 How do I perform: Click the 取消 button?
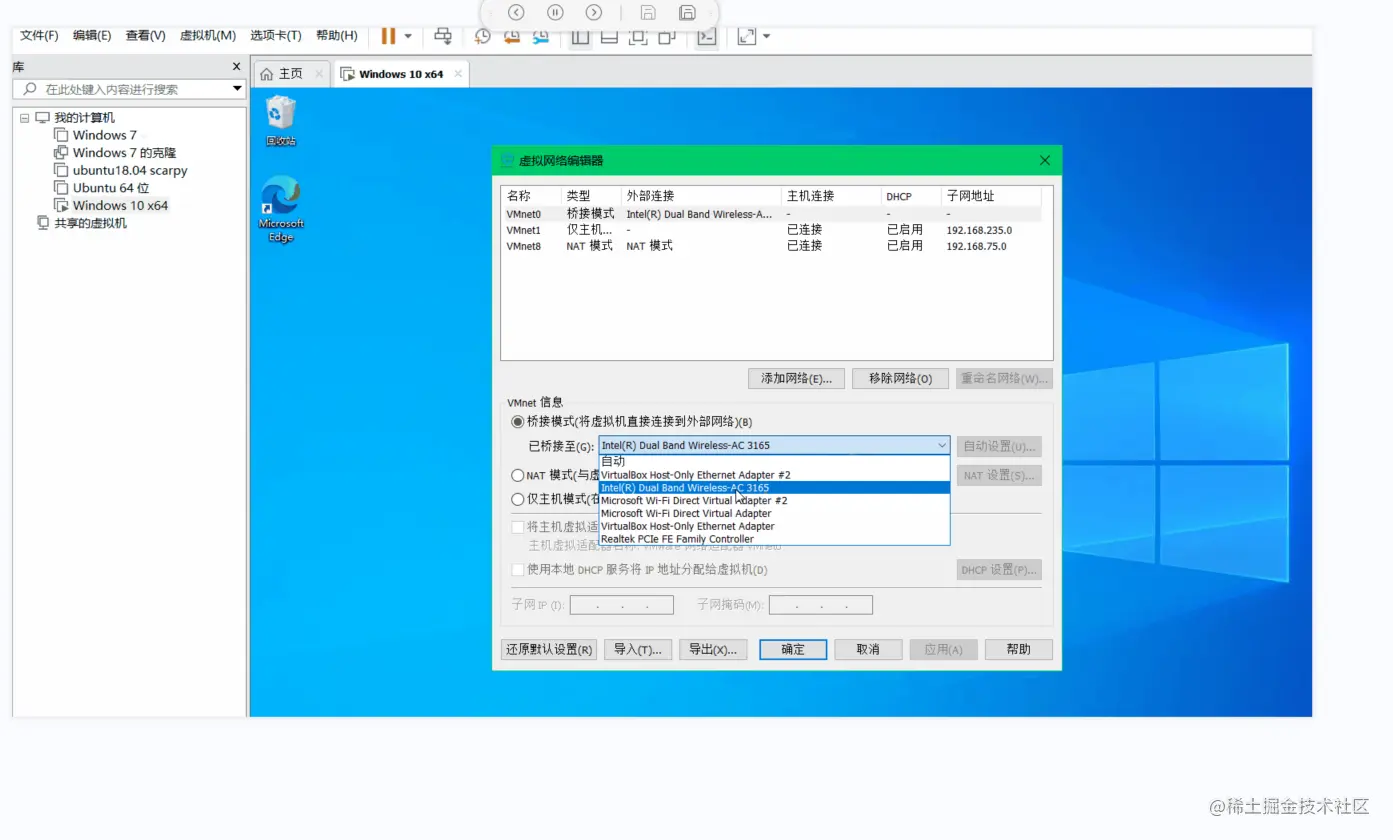[x=868, y=650]
